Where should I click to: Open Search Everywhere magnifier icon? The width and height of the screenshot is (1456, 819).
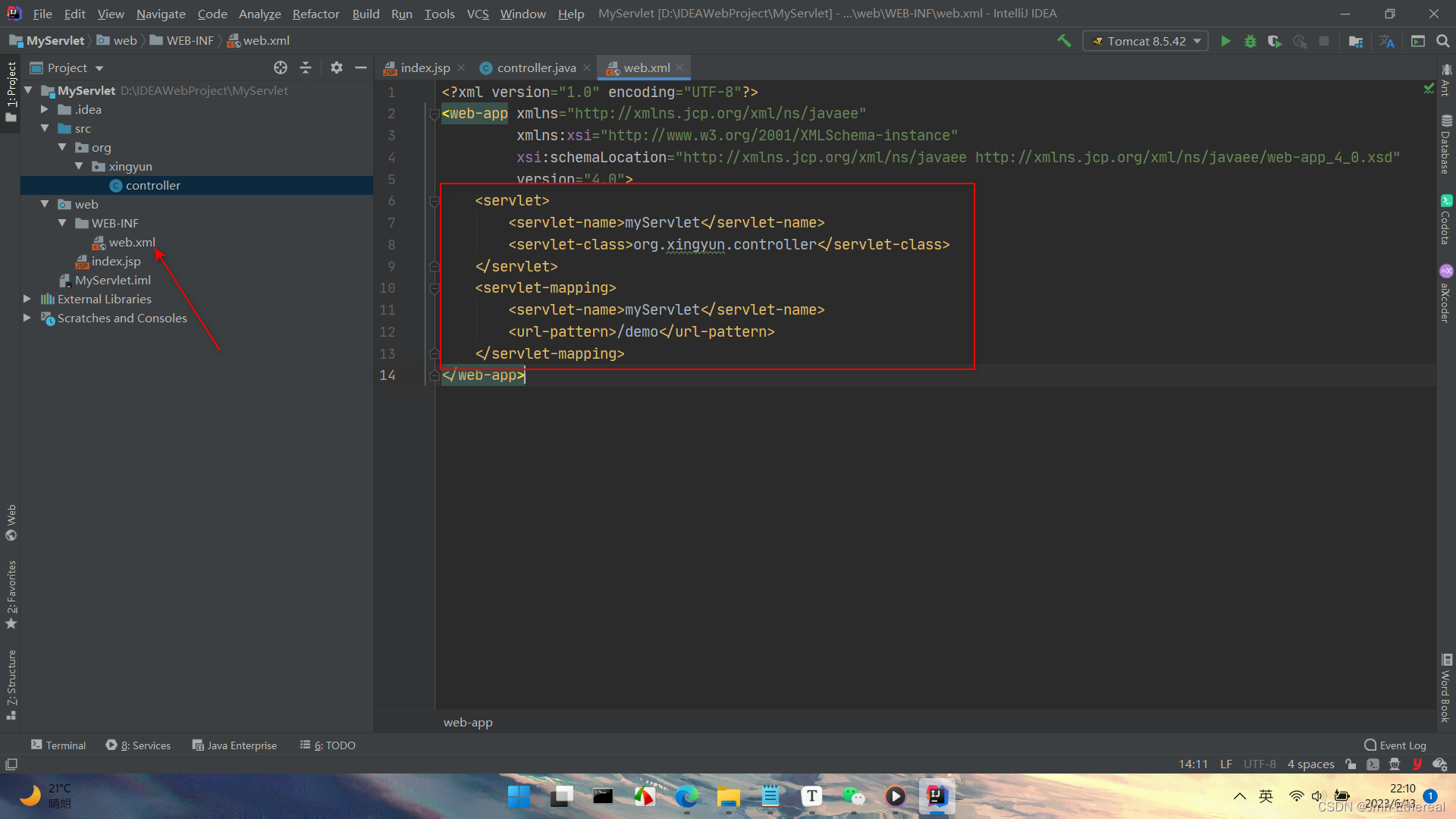[x=1442, y=41]
